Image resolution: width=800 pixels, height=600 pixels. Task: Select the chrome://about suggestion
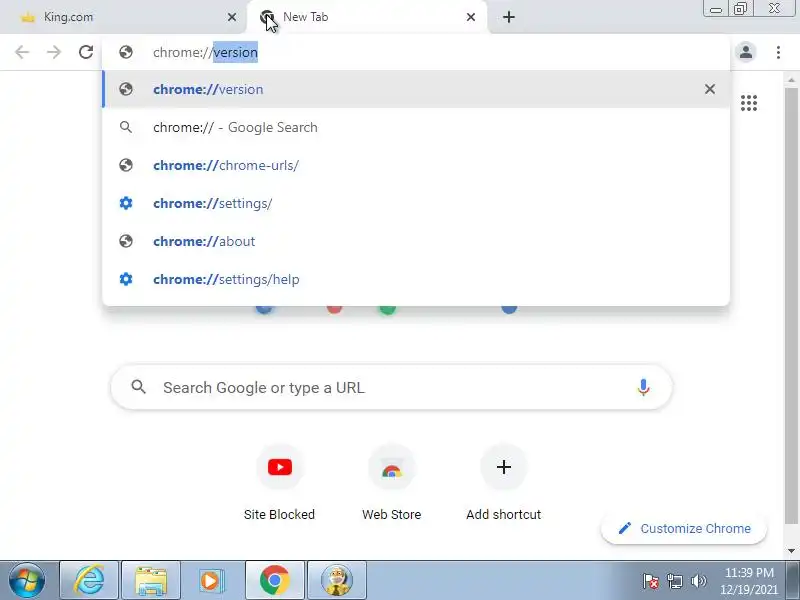[416, 241]
